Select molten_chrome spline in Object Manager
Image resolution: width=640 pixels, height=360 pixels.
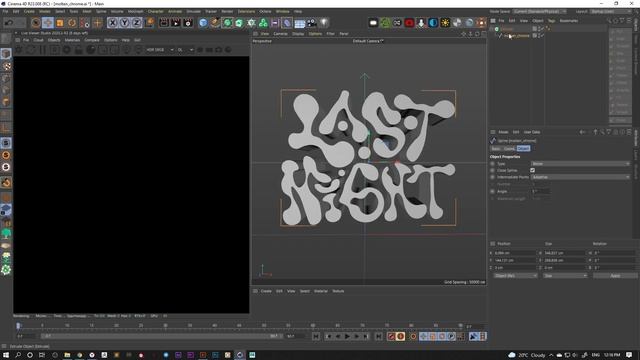[516, 36]
